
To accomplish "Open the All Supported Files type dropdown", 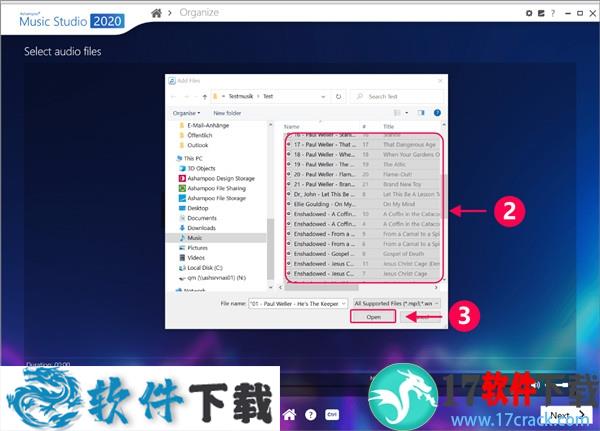I will click(396, 304).
